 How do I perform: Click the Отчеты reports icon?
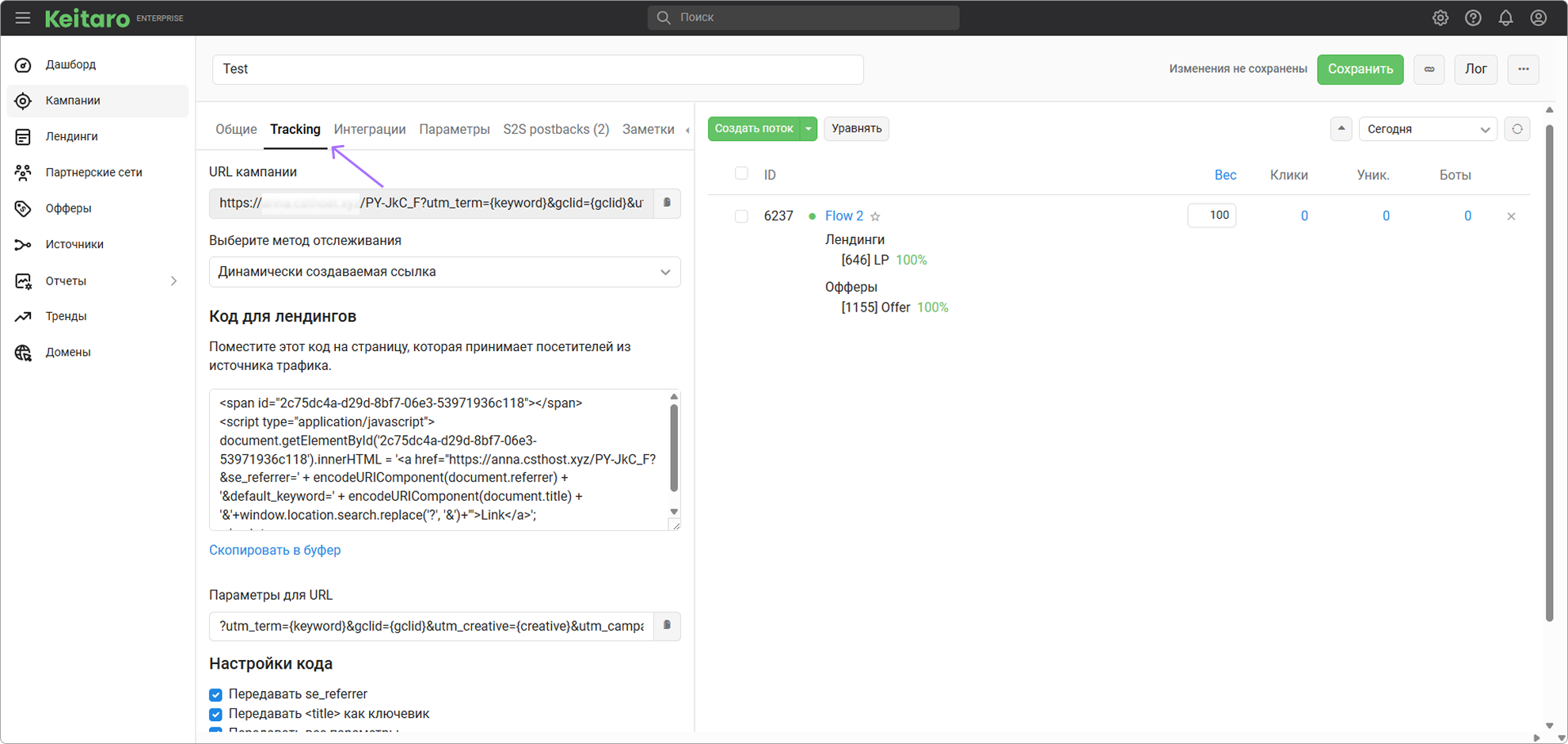(x=23, y=281)
